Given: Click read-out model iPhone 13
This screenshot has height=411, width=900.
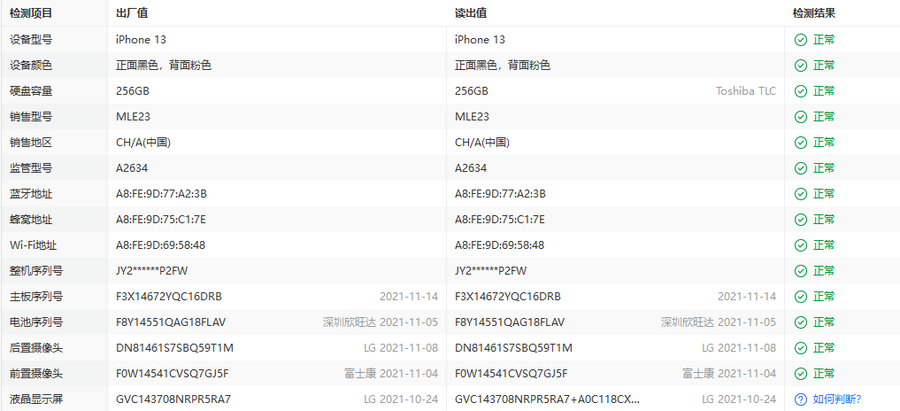Looking at the screenshot, I should click(x=480, y=40).
